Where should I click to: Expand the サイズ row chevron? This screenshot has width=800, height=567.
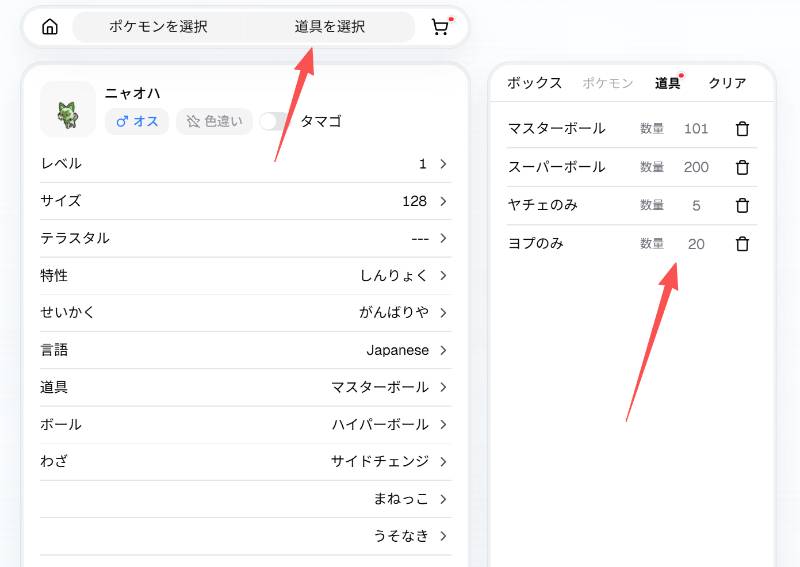pyautogui.click(x=443, y=201)
